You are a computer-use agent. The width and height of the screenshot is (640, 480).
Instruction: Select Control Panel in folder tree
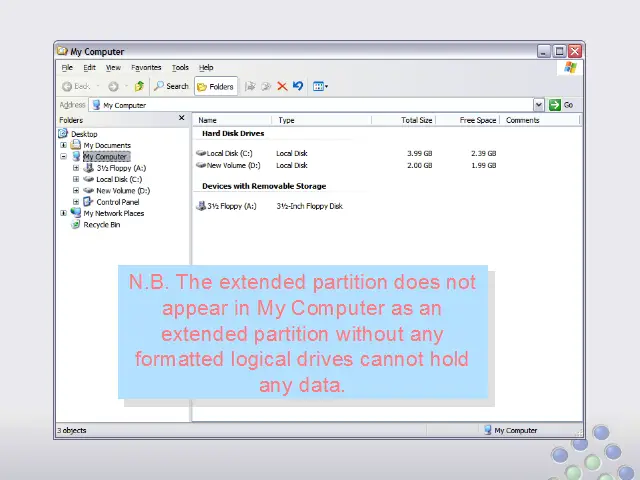pyautogui.click(x=118, y=202)
